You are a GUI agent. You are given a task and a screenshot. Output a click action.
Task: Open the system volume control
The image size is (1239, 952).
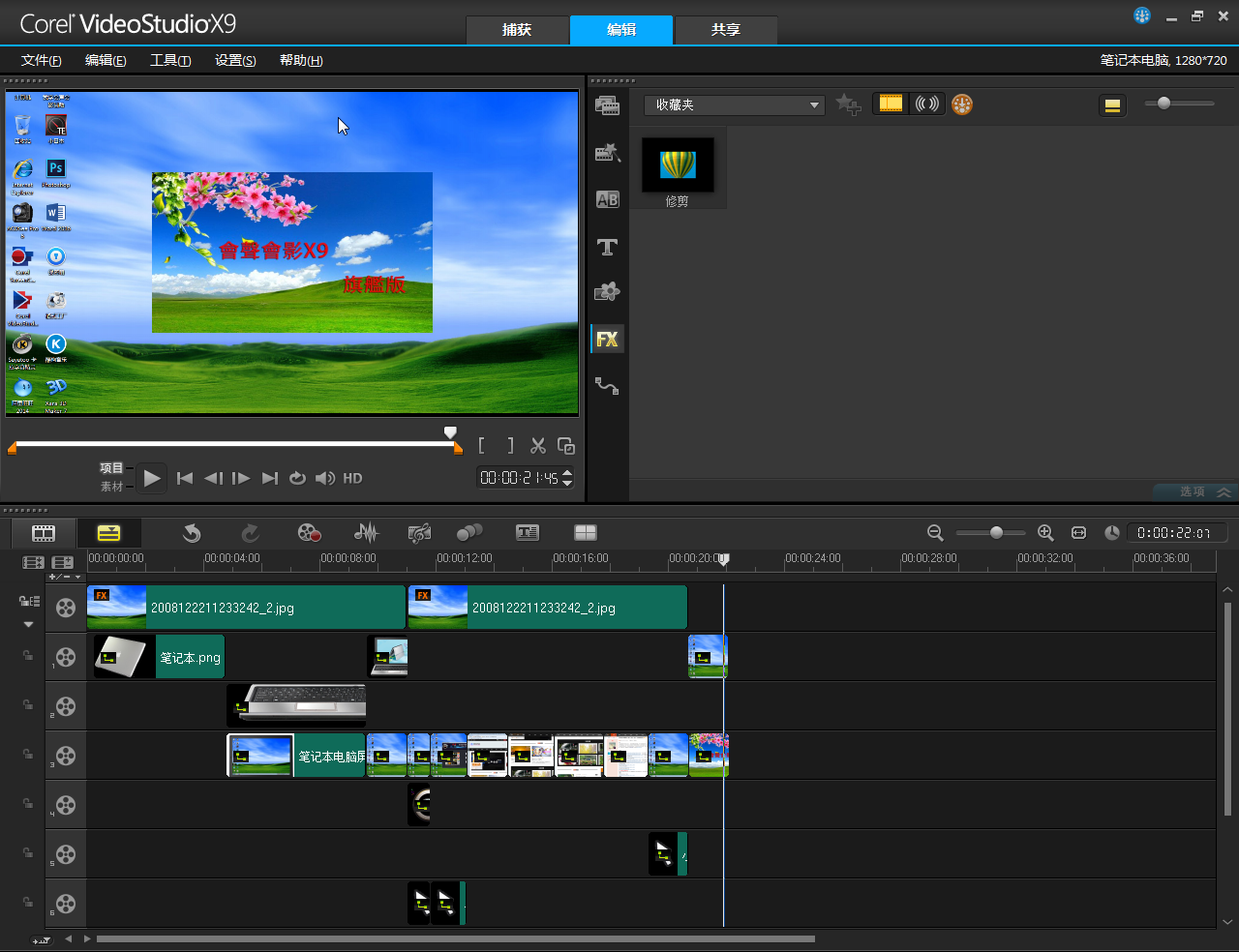coord(325,478)
